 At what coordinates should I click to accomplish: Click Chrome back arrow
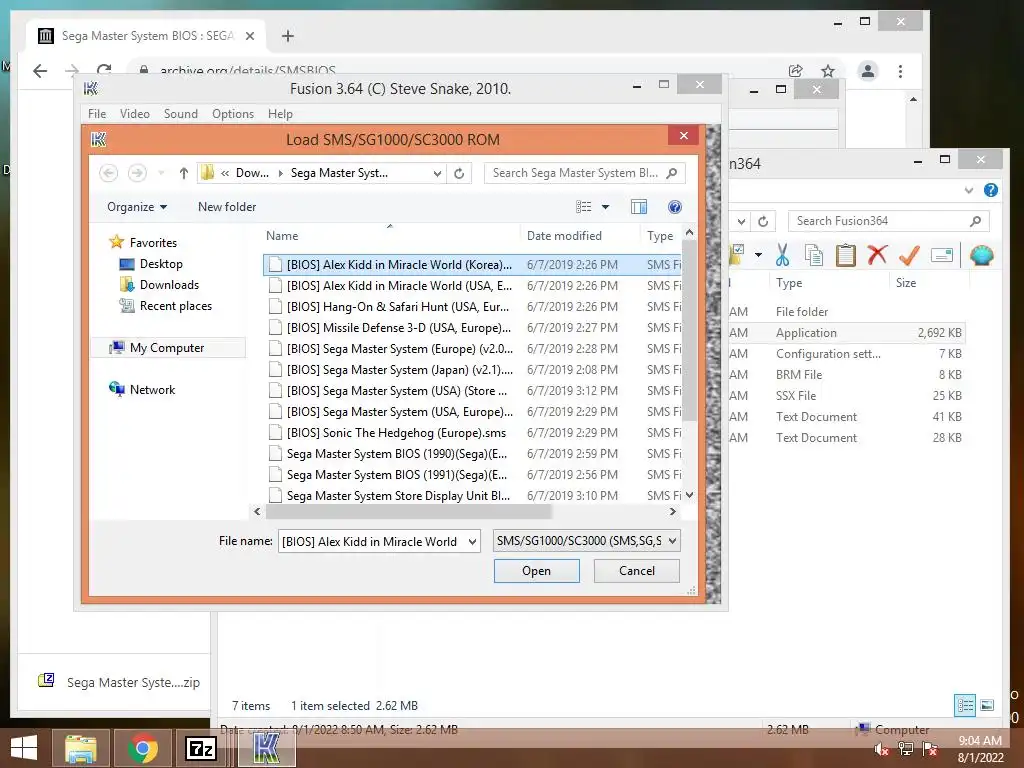(40, 71)
